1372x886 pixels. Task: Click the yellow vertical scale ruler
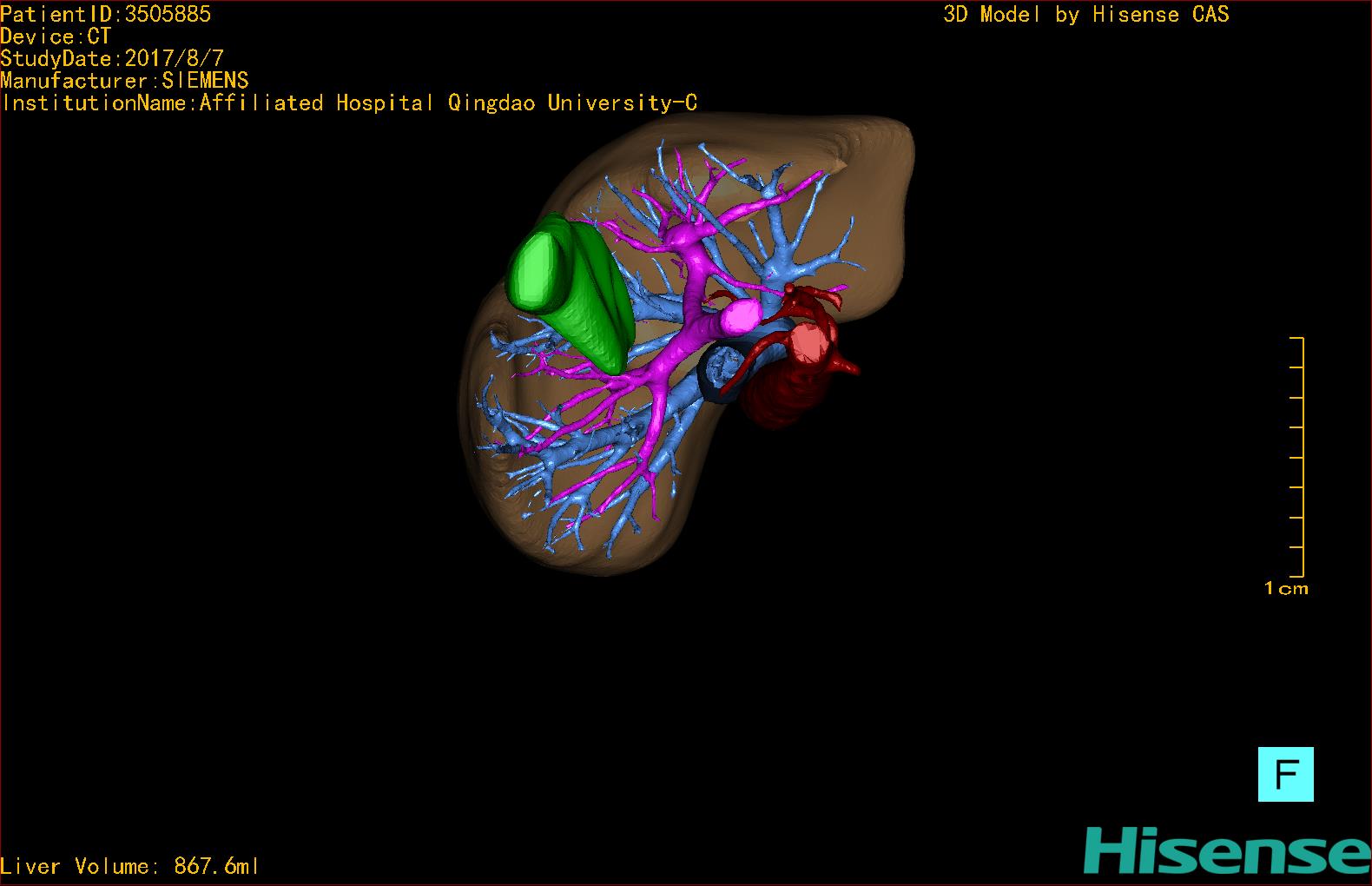[1302, 457]
